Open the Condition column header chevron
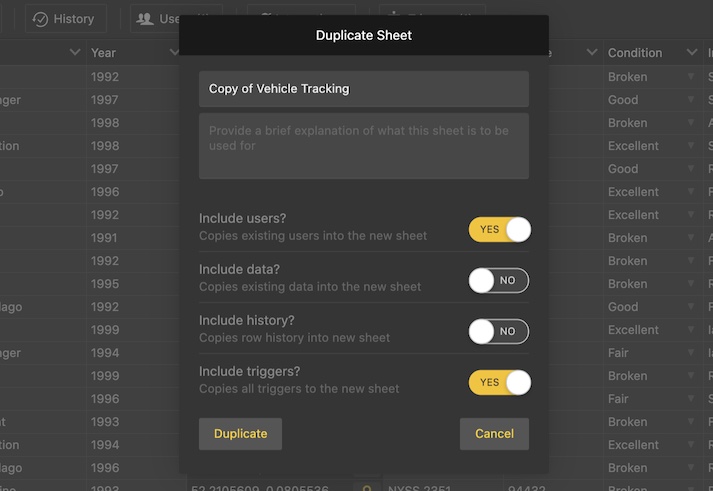The height and width of the screenshot is (491, 713). [x=692, y=53]
